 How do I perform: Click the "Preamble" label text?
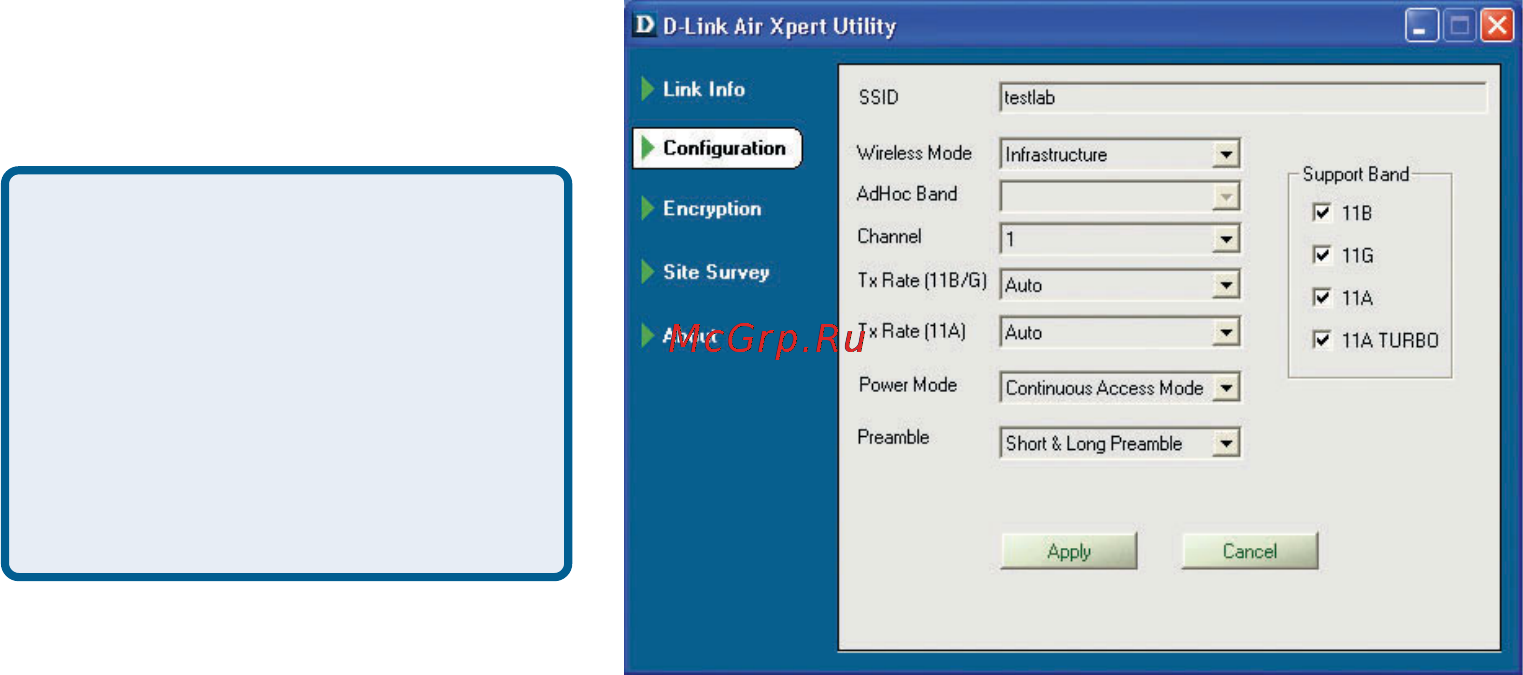[893, 437]
